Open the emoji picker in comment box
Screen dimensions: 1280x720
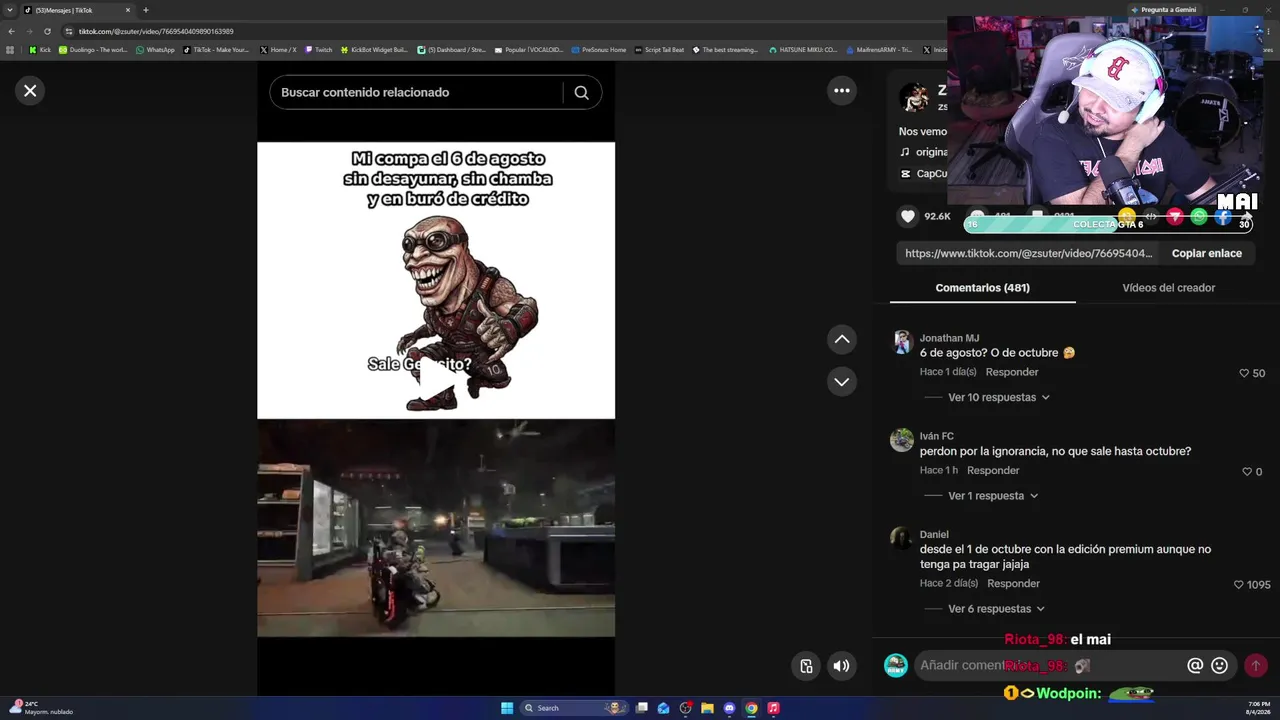[1219, 665]
